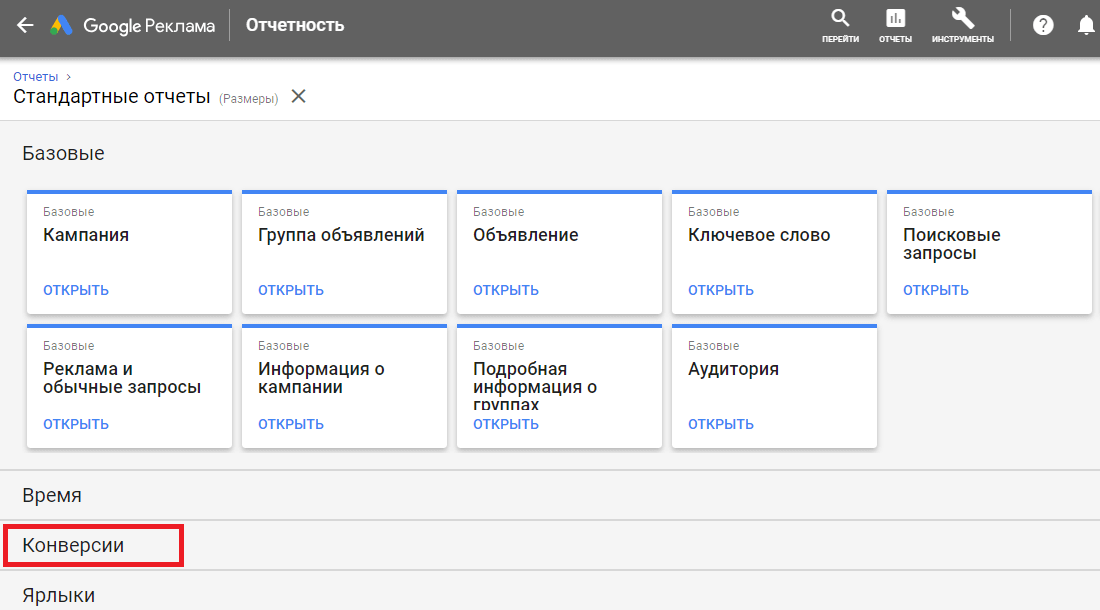Follow the Отчеты breadcrumb link
Image resolution: width=1100 pixels, height=610 pixels.
click(35, 76)
